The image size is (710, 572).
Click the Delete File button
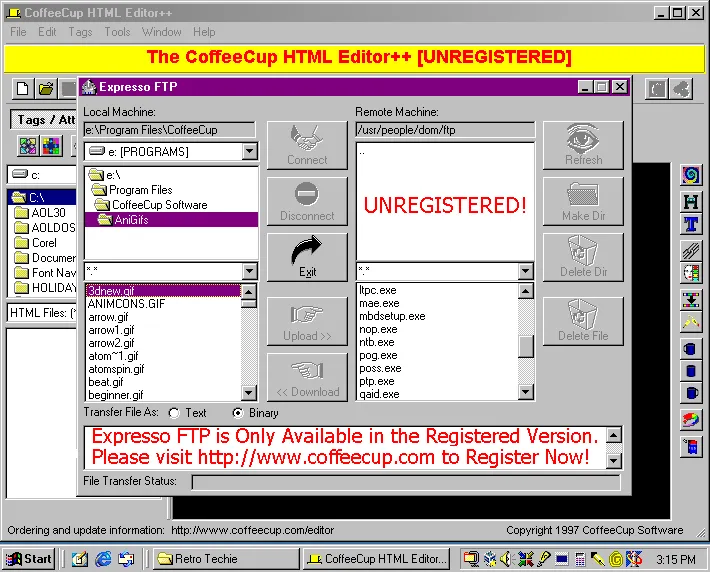point(583,322)
